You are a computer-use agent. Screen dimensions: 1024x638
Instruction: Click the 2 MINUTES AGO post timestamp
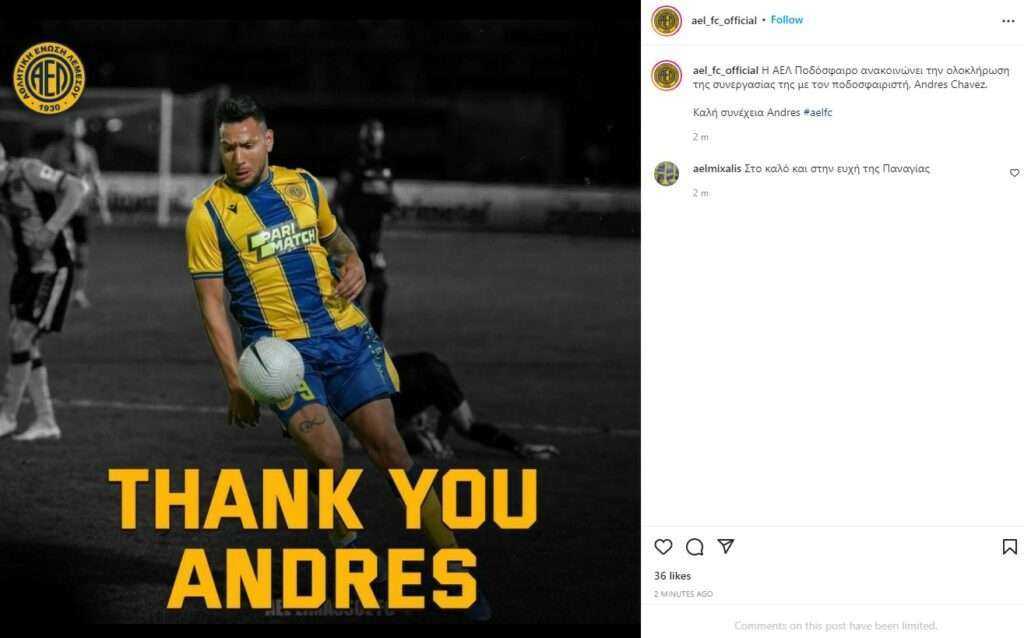click(683, 594)
